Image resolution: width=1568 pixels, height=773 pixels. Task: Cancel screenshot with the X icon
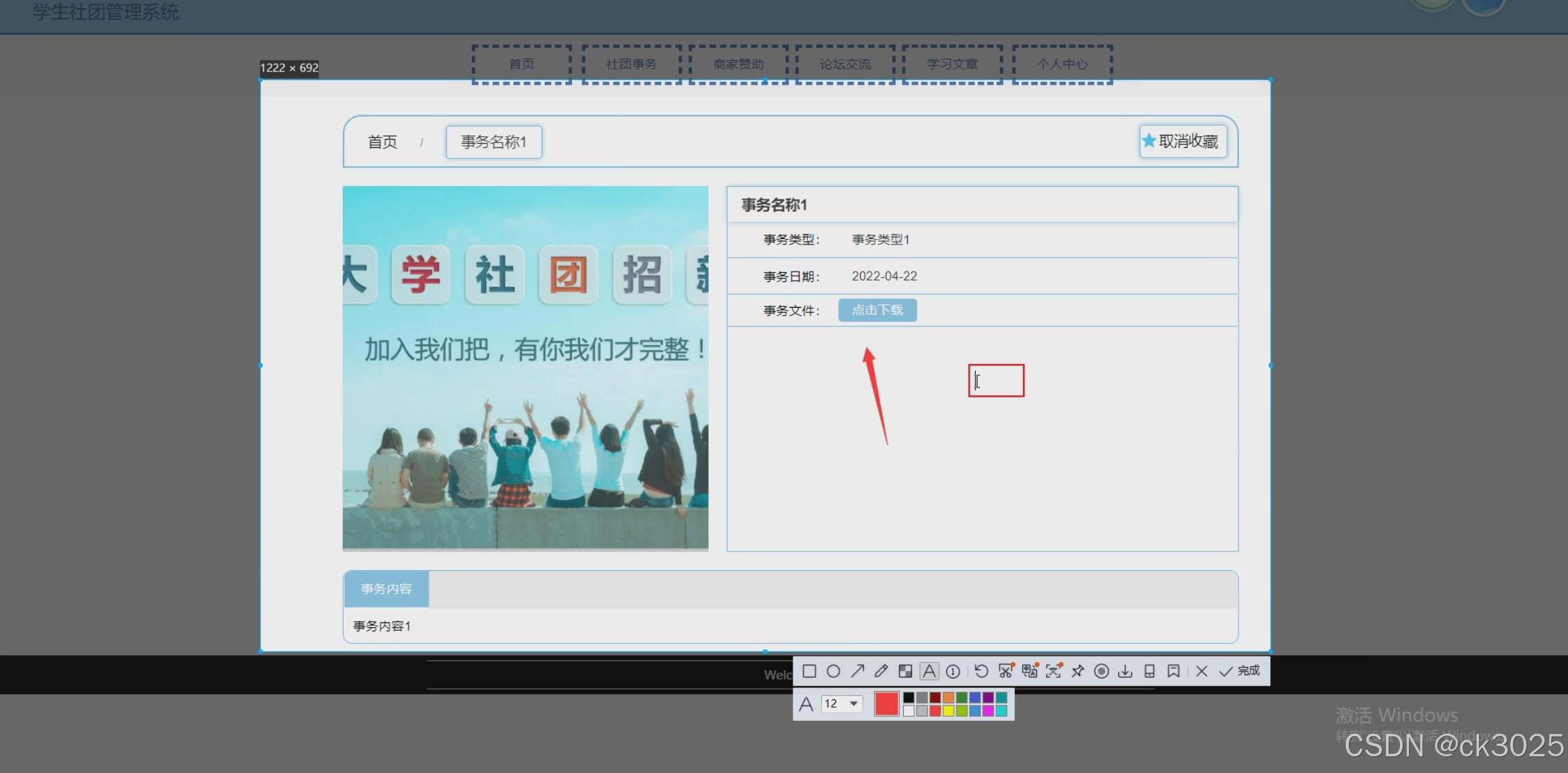coord(1202,671)
